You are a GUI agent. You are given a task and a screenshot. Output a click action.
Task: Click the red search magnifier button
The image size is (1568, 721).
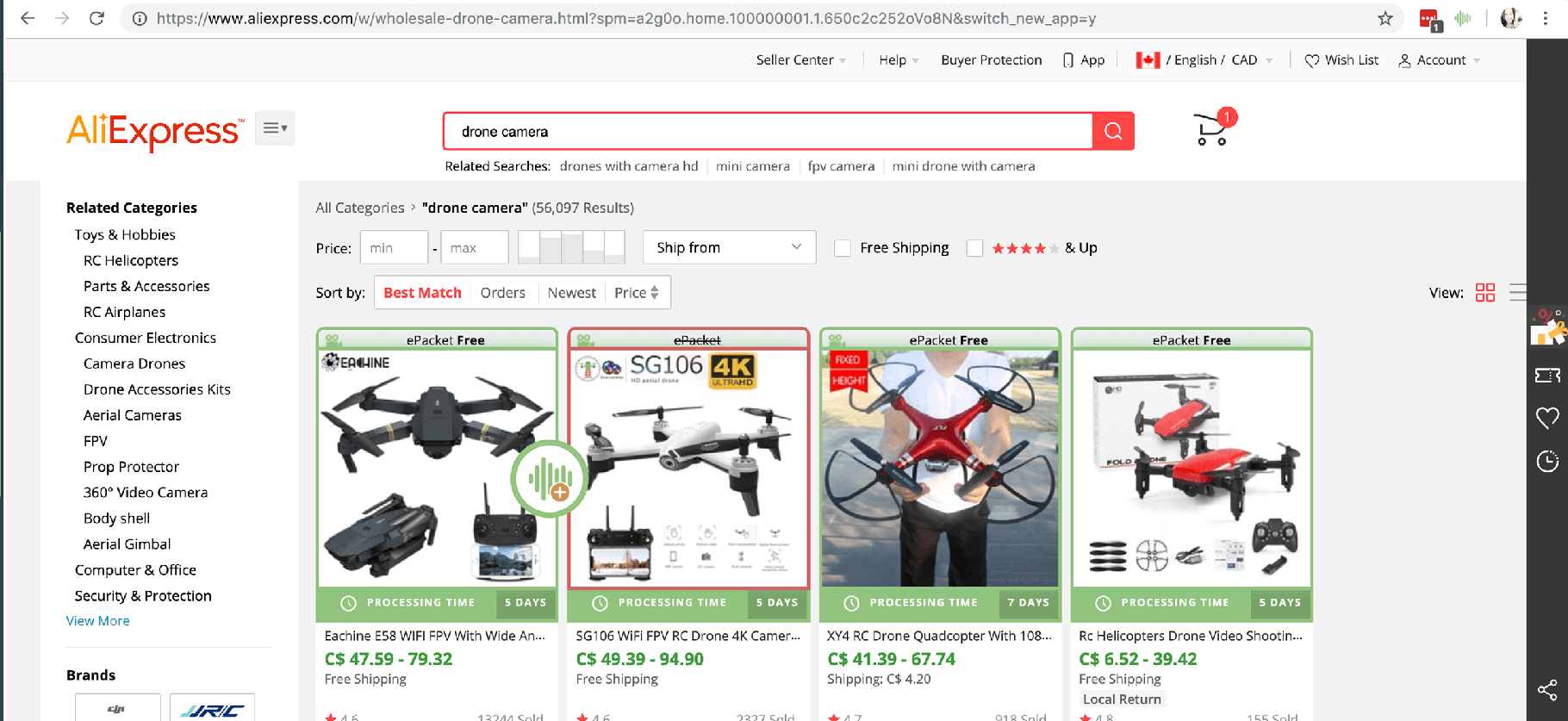(1113, 131)
